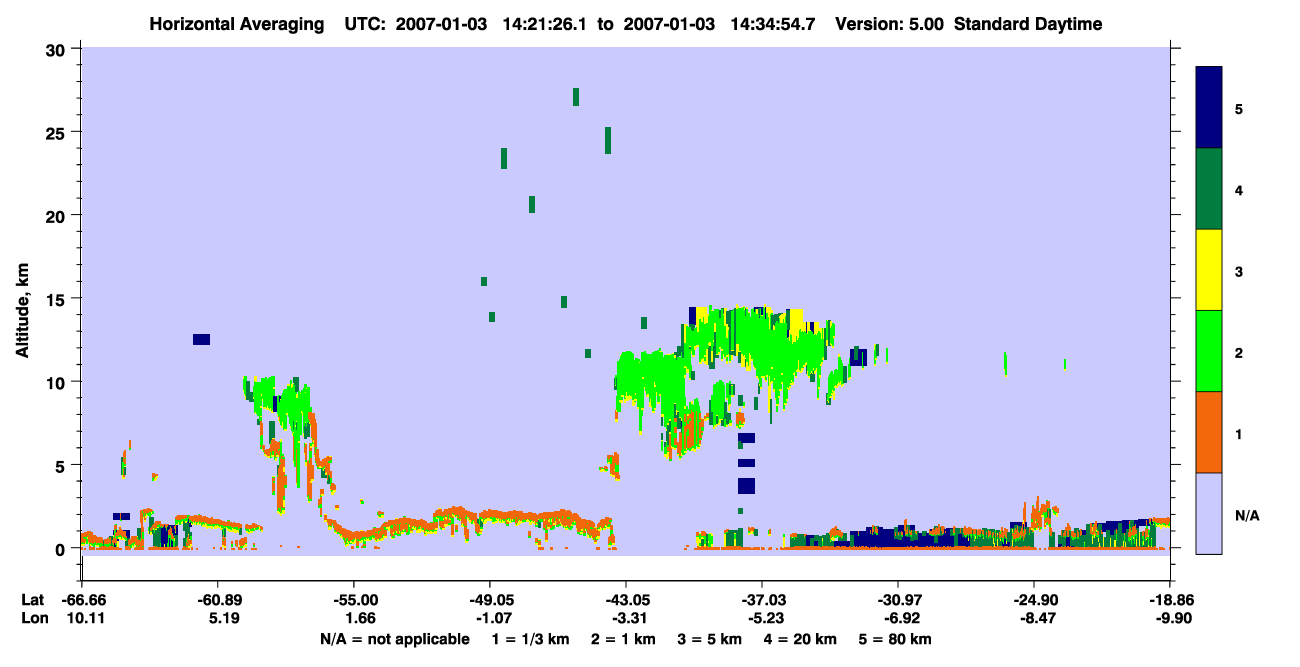This screenshot has height=667, width=1300.
Task: Click the '4 = 20 km' legend text
Action: [x=799, y=640]
